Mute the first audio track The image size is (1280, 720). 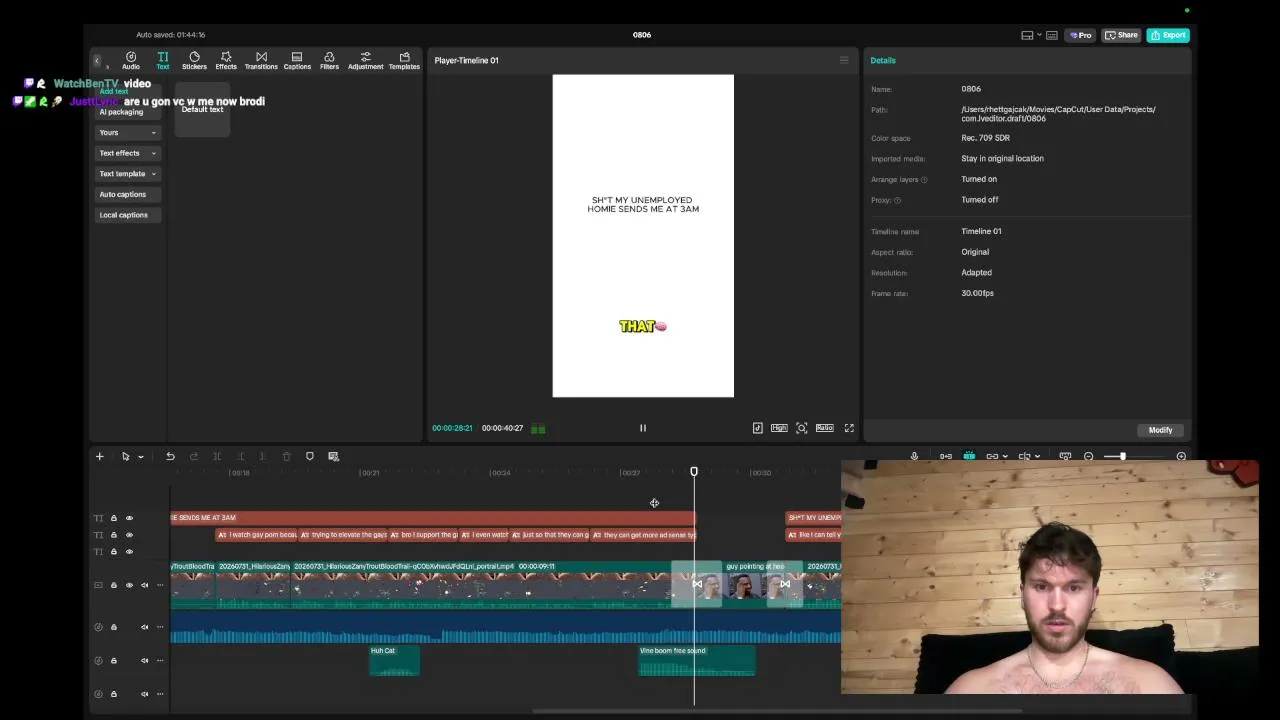tap(144, 627)
